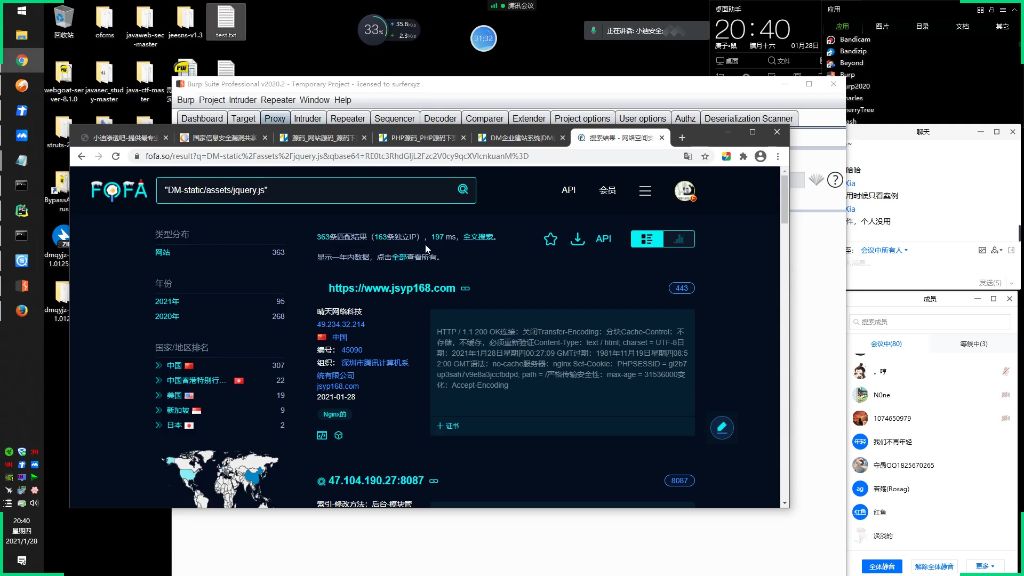Screen dimensions: 1024x576
Task: Open the chat recipient dropdown 会议中所有人
Action: click(884, 250)
